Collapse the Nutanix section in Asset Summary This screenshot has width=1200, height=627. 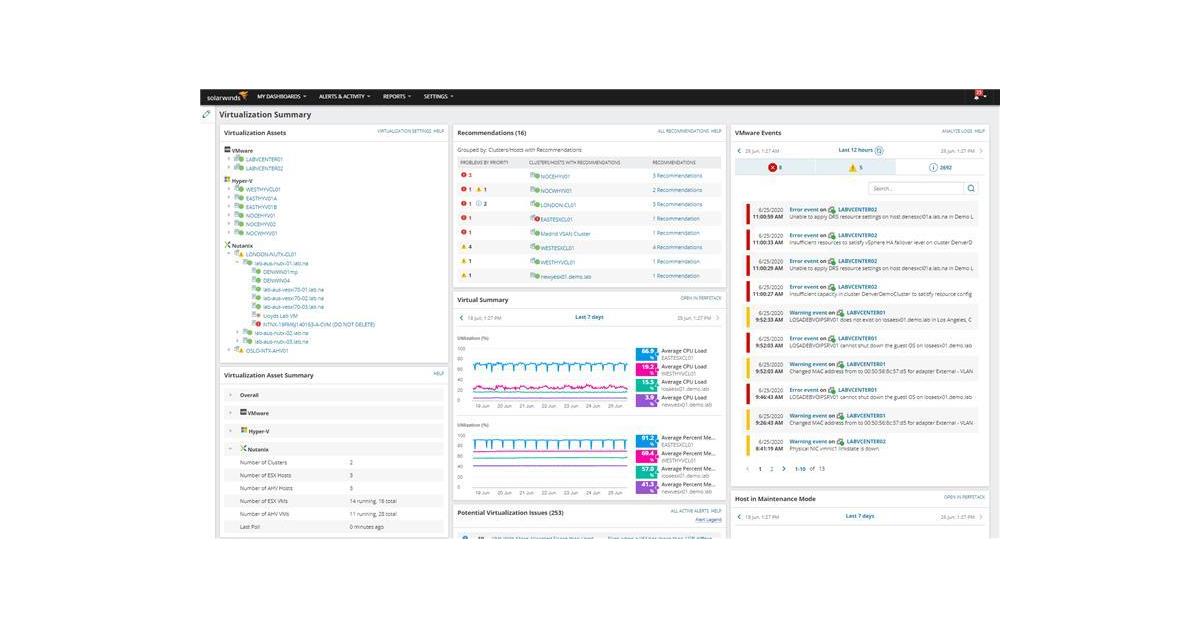pos(231,449)
